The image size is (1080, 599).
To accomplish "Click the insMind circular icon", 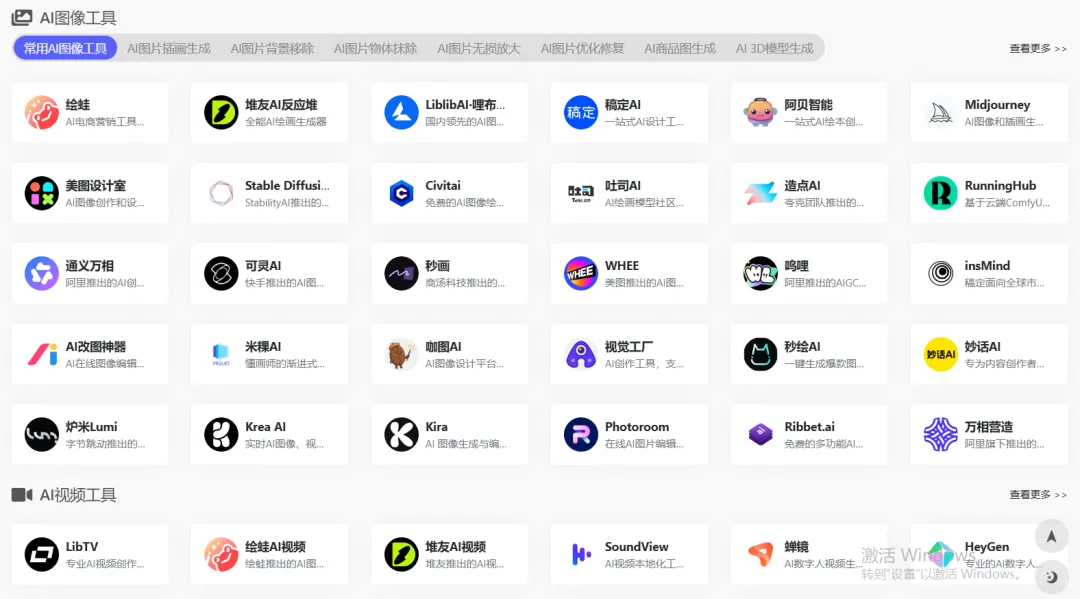I will pos(940,273).
